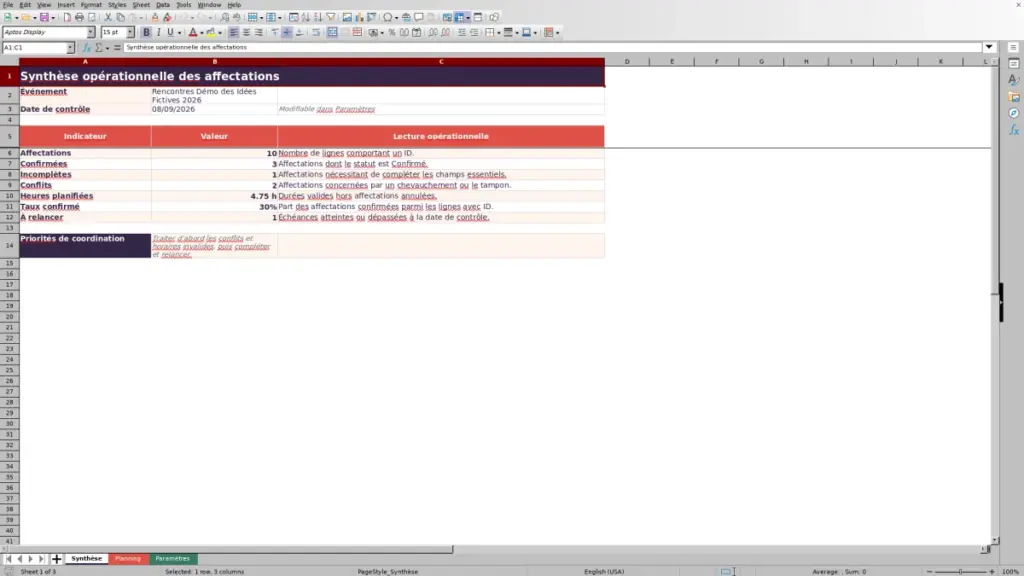This screenshot has width=1024, height=576.
Task: Add a new sheet with the plus button
Action: coord(57,559)
